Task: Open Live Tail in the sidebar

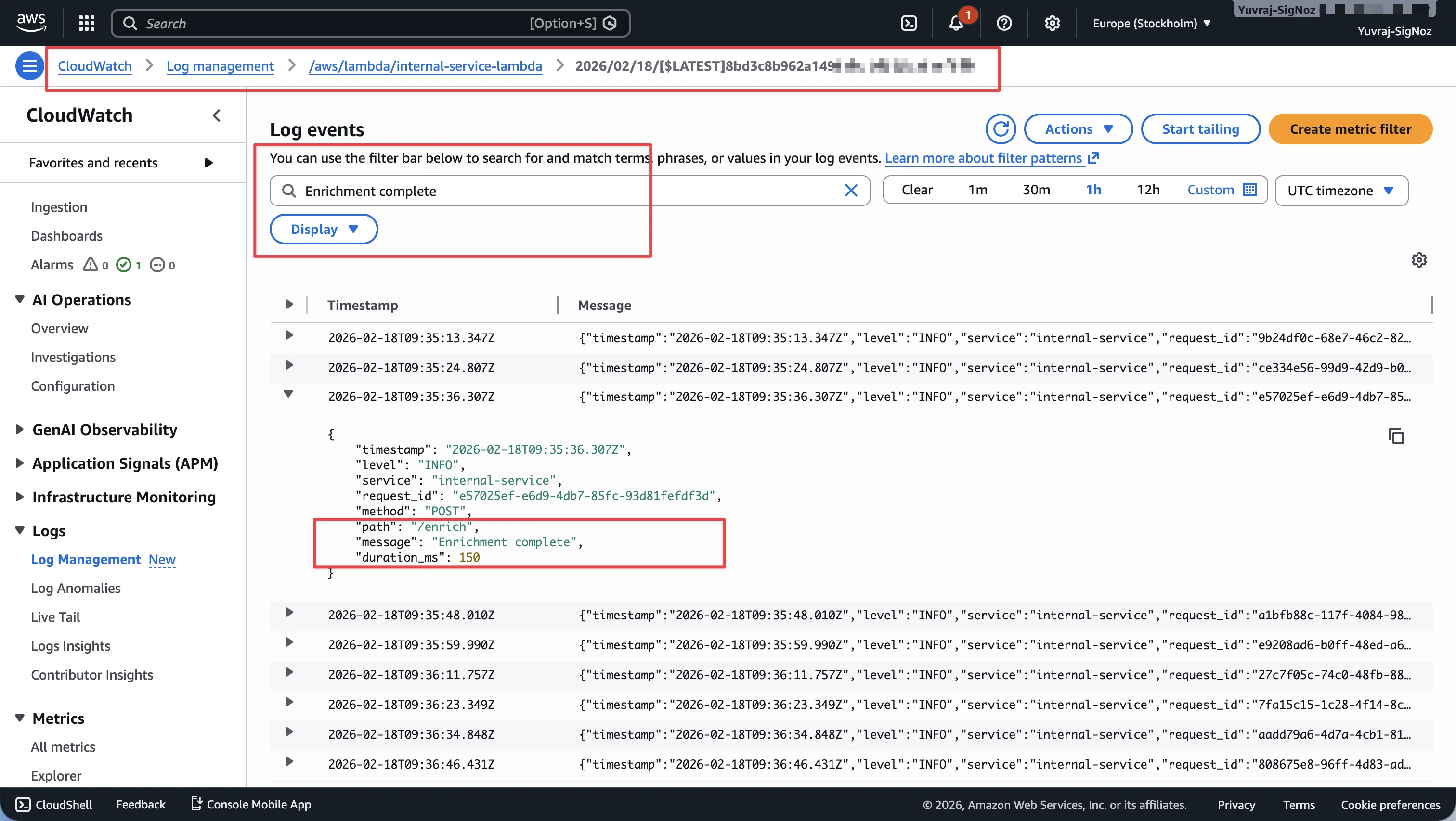Action: click(55, 616)
